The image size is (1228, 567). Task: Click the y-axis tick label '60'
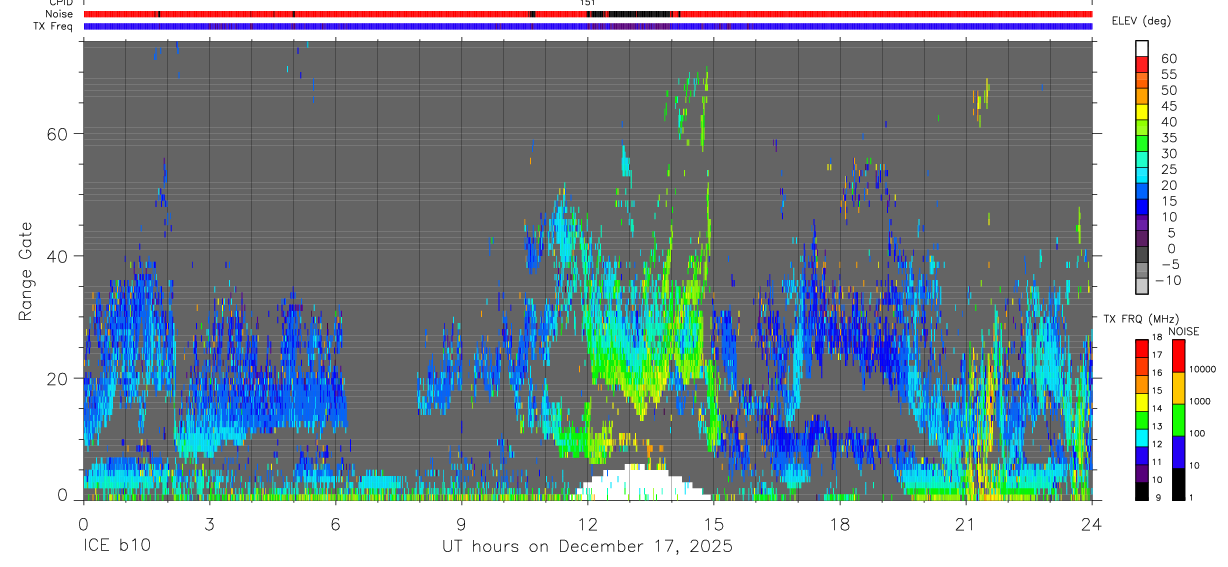(59, 134)
